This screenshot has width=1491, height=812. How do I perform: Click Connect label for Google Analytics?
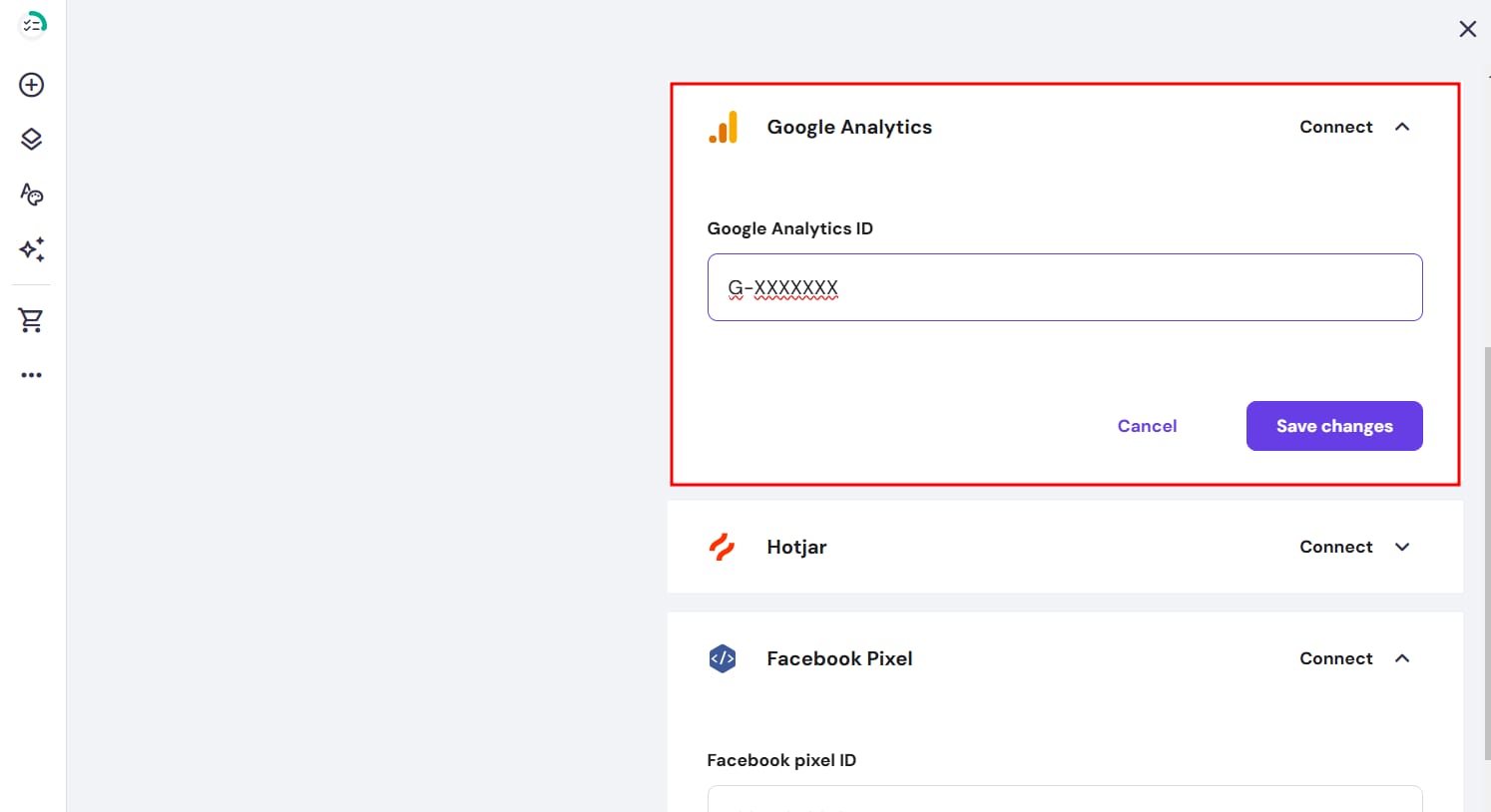(1335, 127)
